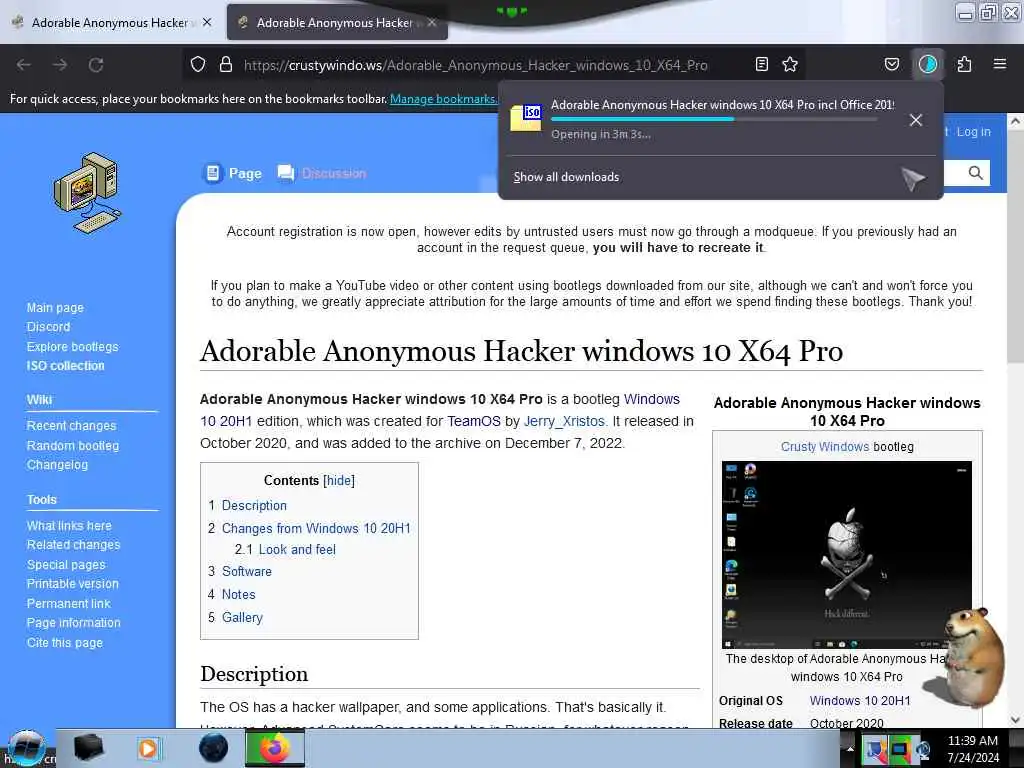Open Crusty Windows infobox link
Screen dimensions: 1024x768
tap(825, 447)
